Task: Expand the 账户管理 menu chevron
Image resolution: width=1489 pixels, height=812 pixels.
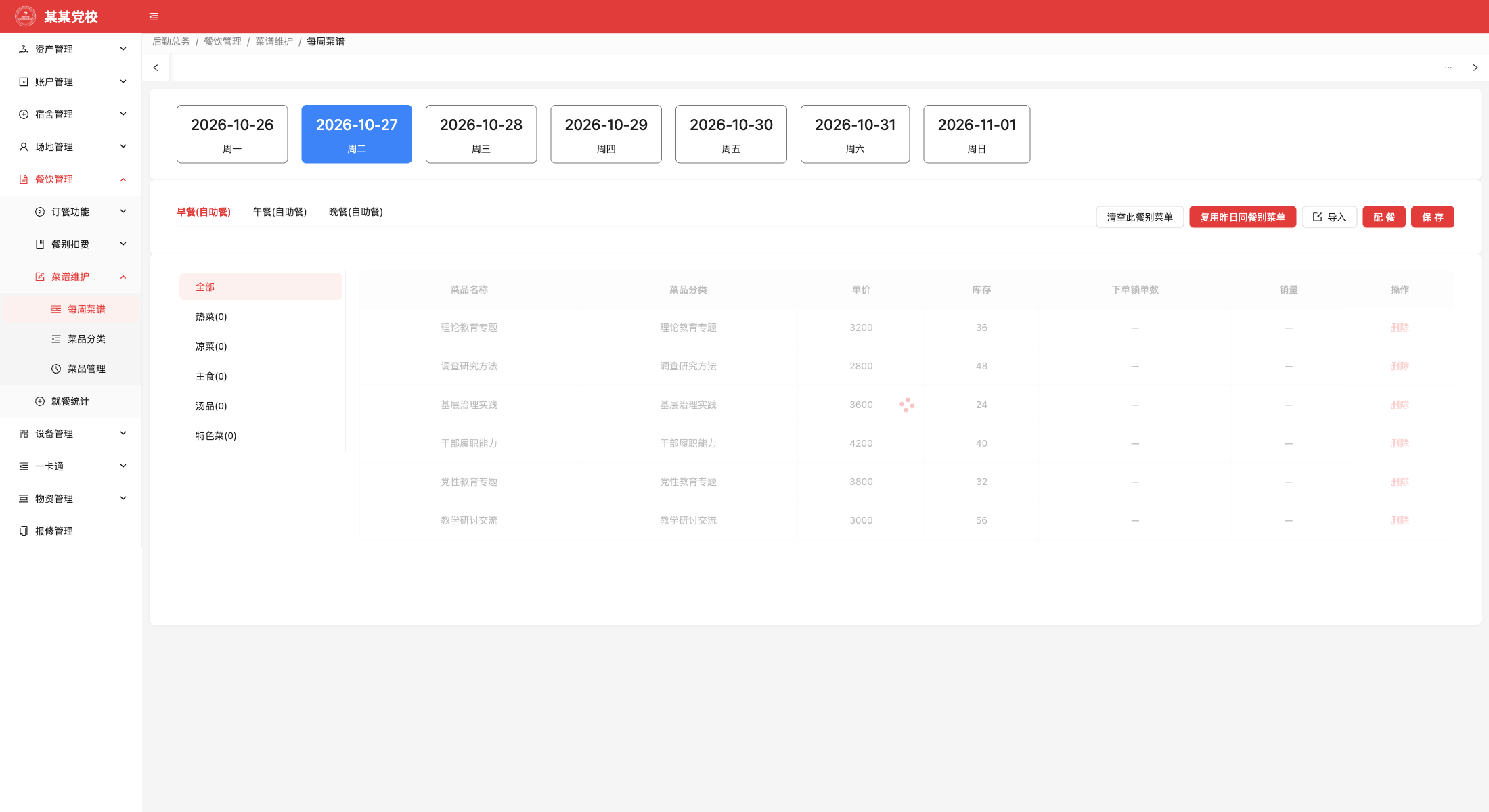Action: 123,82
